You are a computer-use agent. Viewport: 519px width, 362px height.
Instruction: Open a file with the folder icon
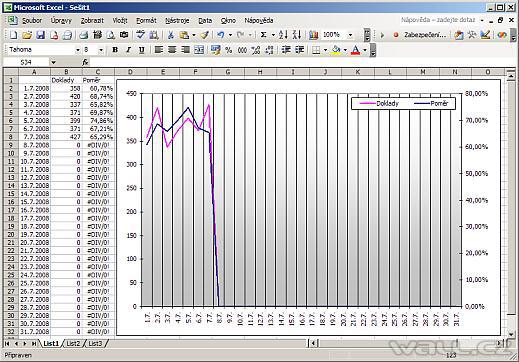(x=27, y=35)
